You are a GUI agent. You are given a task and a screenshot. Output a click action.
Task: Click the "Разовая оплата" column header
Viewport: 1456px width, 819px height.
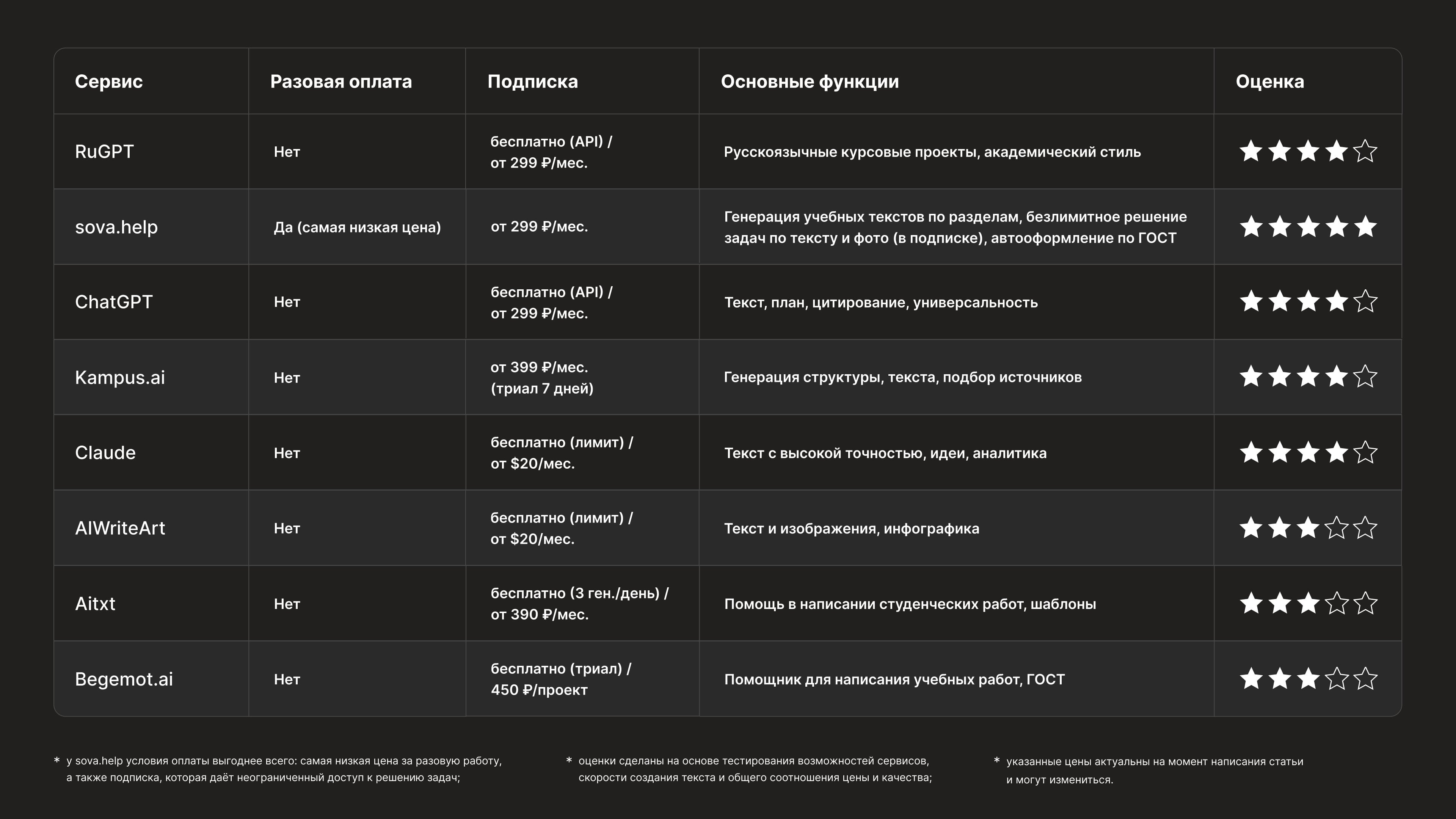(x=341, y=82)
